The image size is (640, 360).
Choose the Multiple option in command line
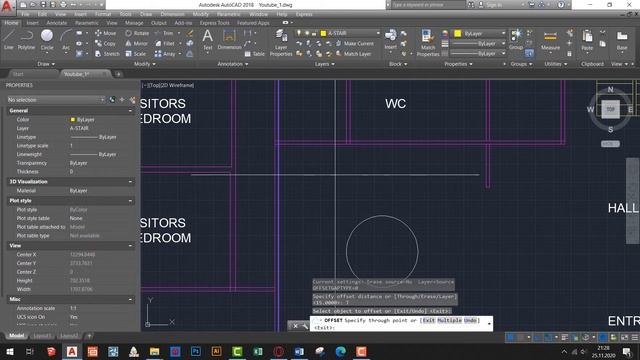click(x=449, y=320)
